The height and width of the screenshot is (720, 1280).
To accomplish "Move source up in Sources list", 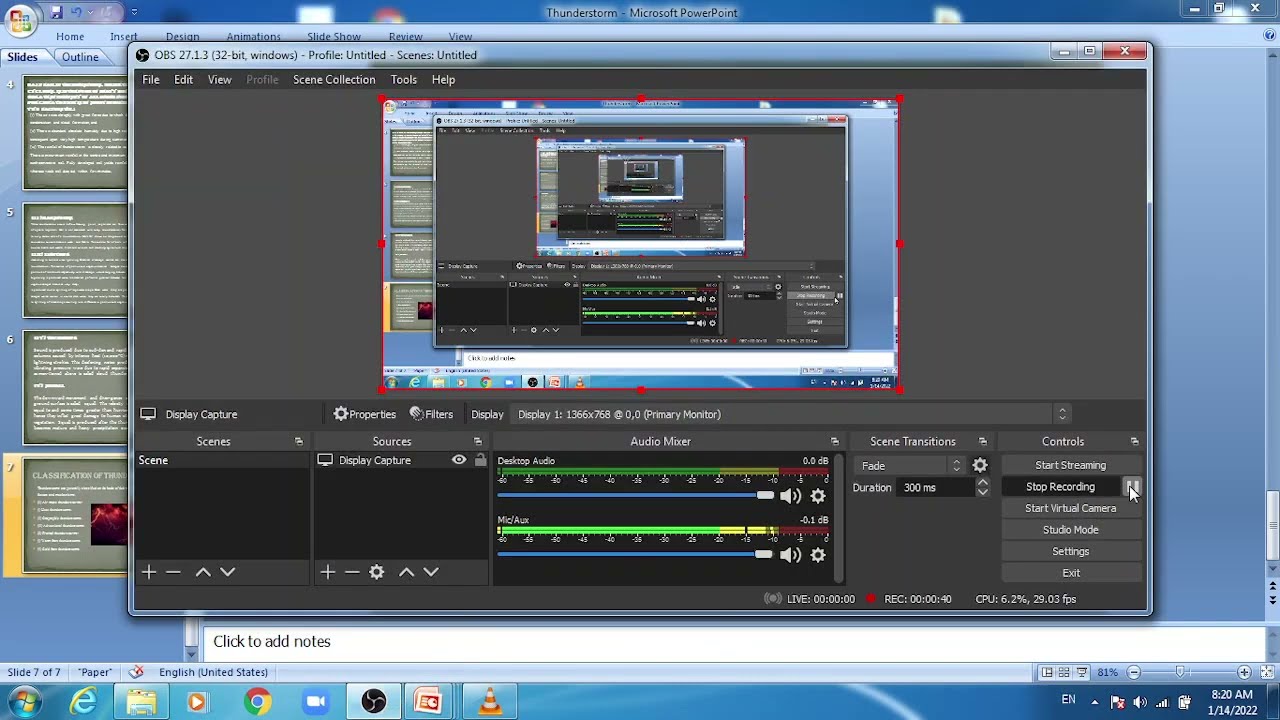I will [x=406, y=572].
